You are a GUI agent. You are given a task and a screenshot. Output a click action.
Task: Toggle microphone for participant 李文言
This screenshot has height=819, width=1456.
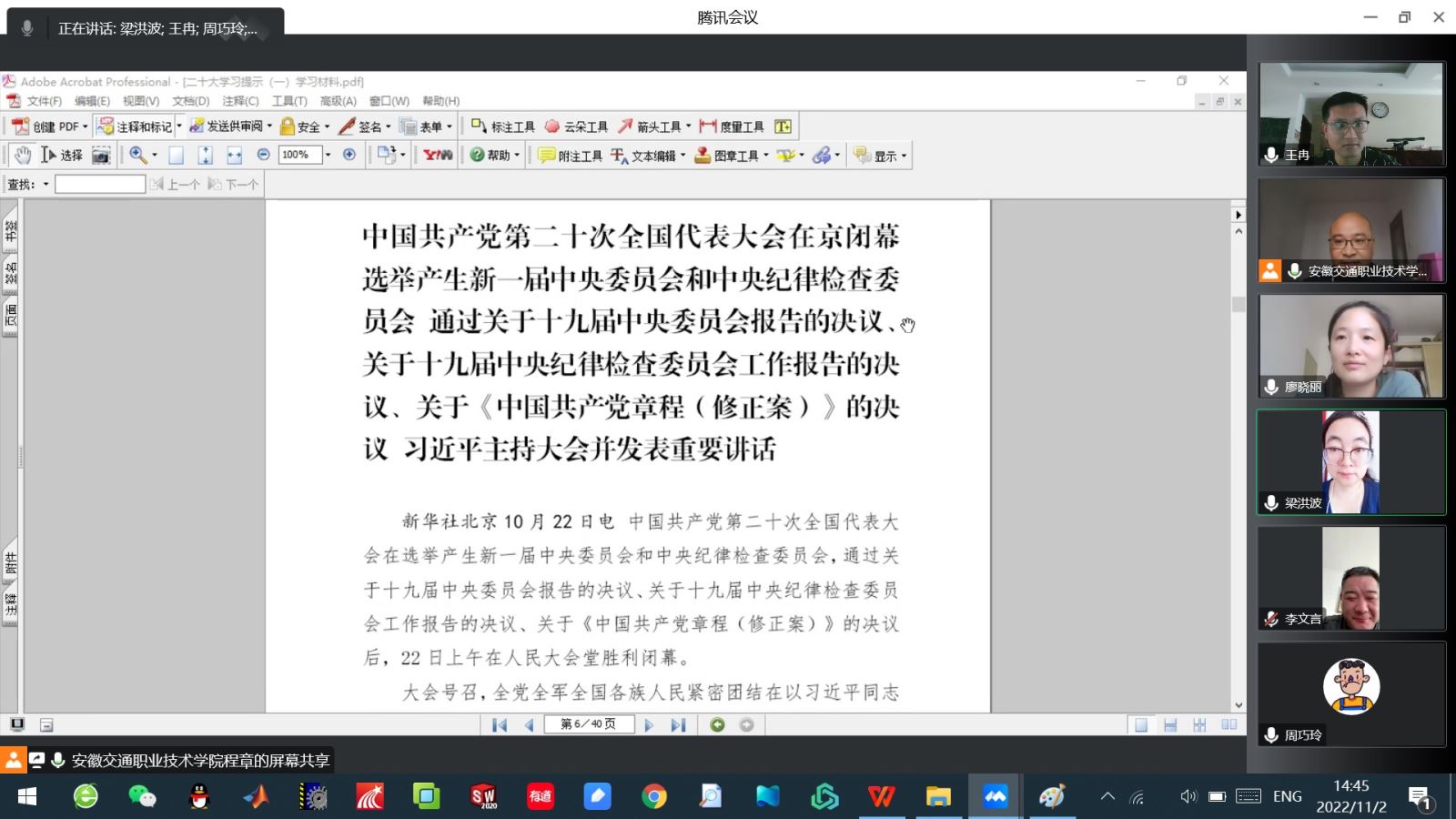pyautogui.click(x=1271, y=619)
